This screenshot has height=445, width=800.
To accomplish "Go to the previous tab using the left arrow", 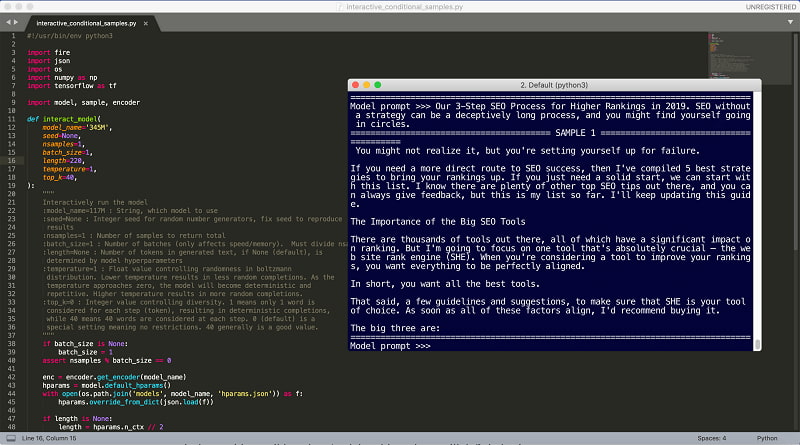I will (7, 22).
